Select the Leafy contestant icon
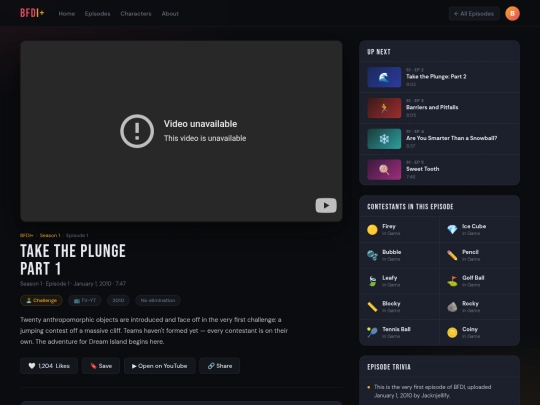The height and width of the screenshot is (405, 540). (x=372, y=281)
